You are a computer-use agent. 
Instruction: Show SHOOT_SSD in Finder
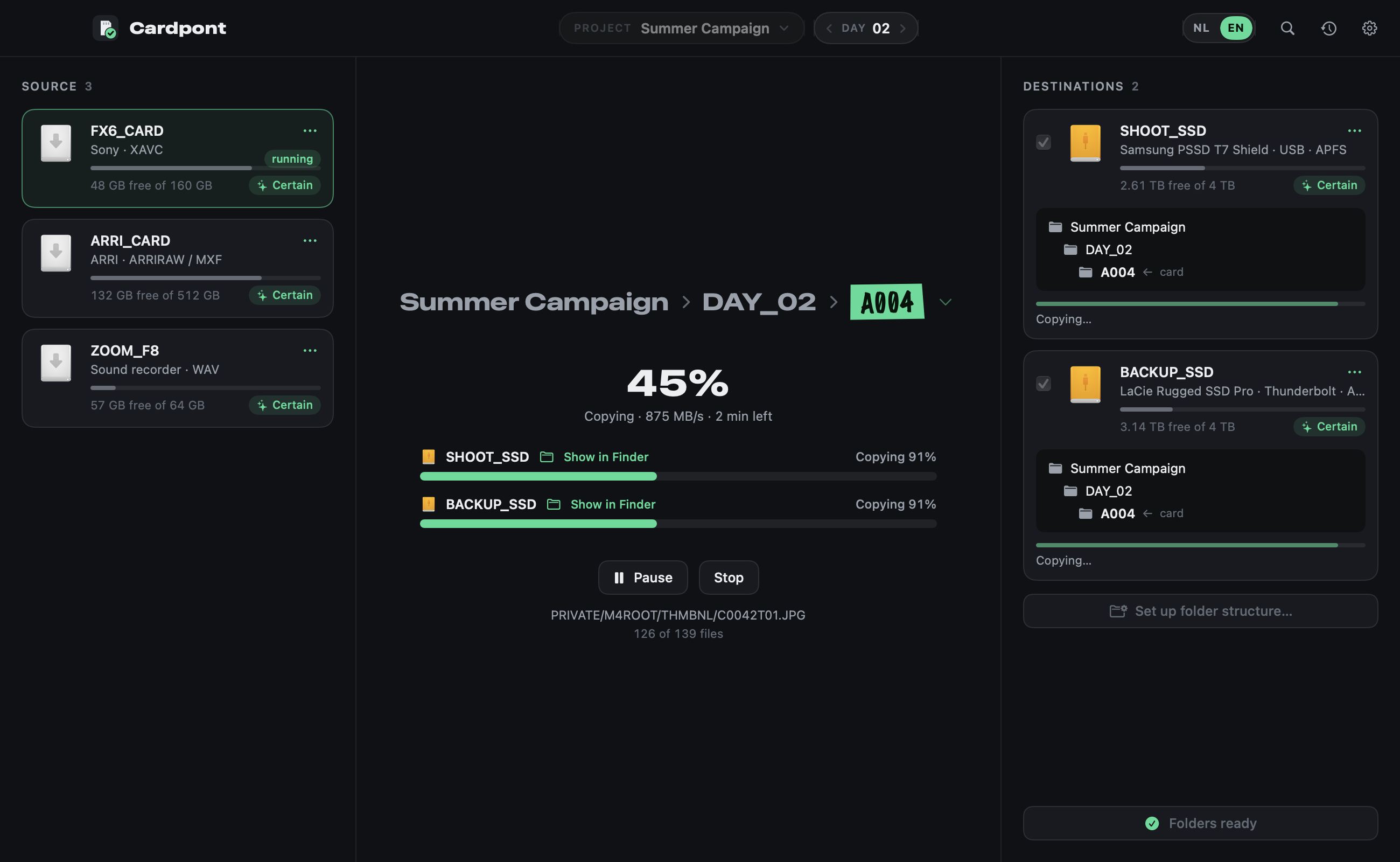tap(594, 457)
